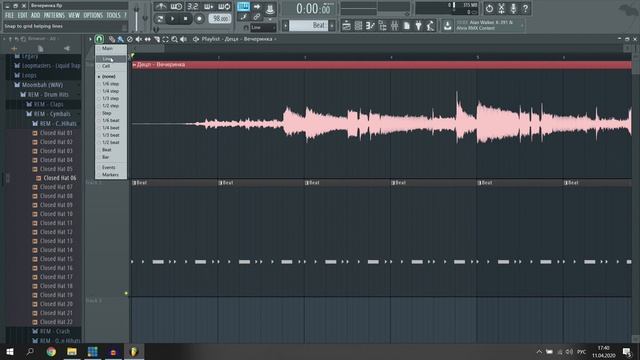The width and height of the screenshot is (640, 360).
Task: Click the link chain icon
Action: point(257,17)
